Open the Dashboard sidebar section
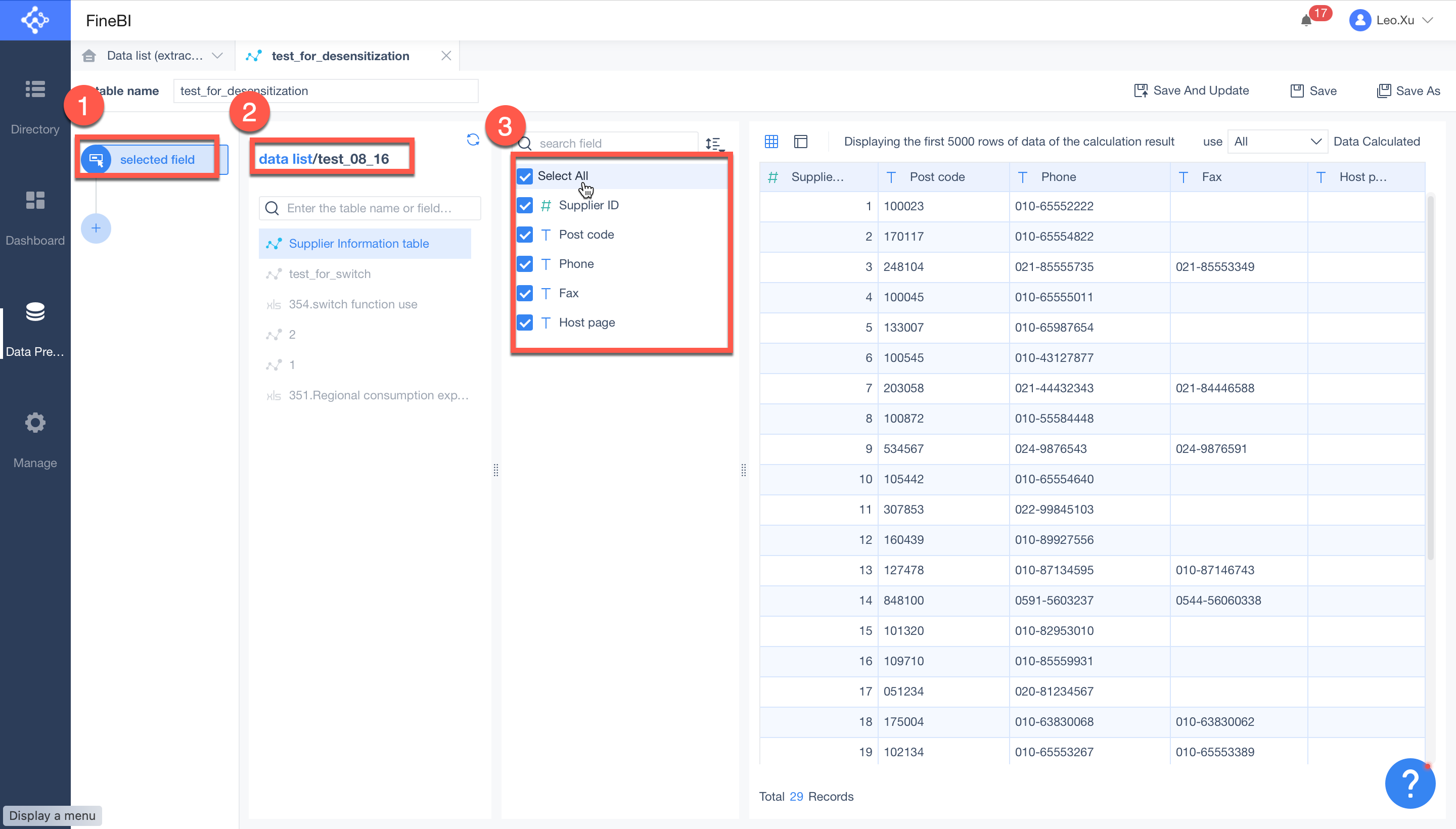The height and width of the screenshot is (829, 1456). tap(35, 218)
